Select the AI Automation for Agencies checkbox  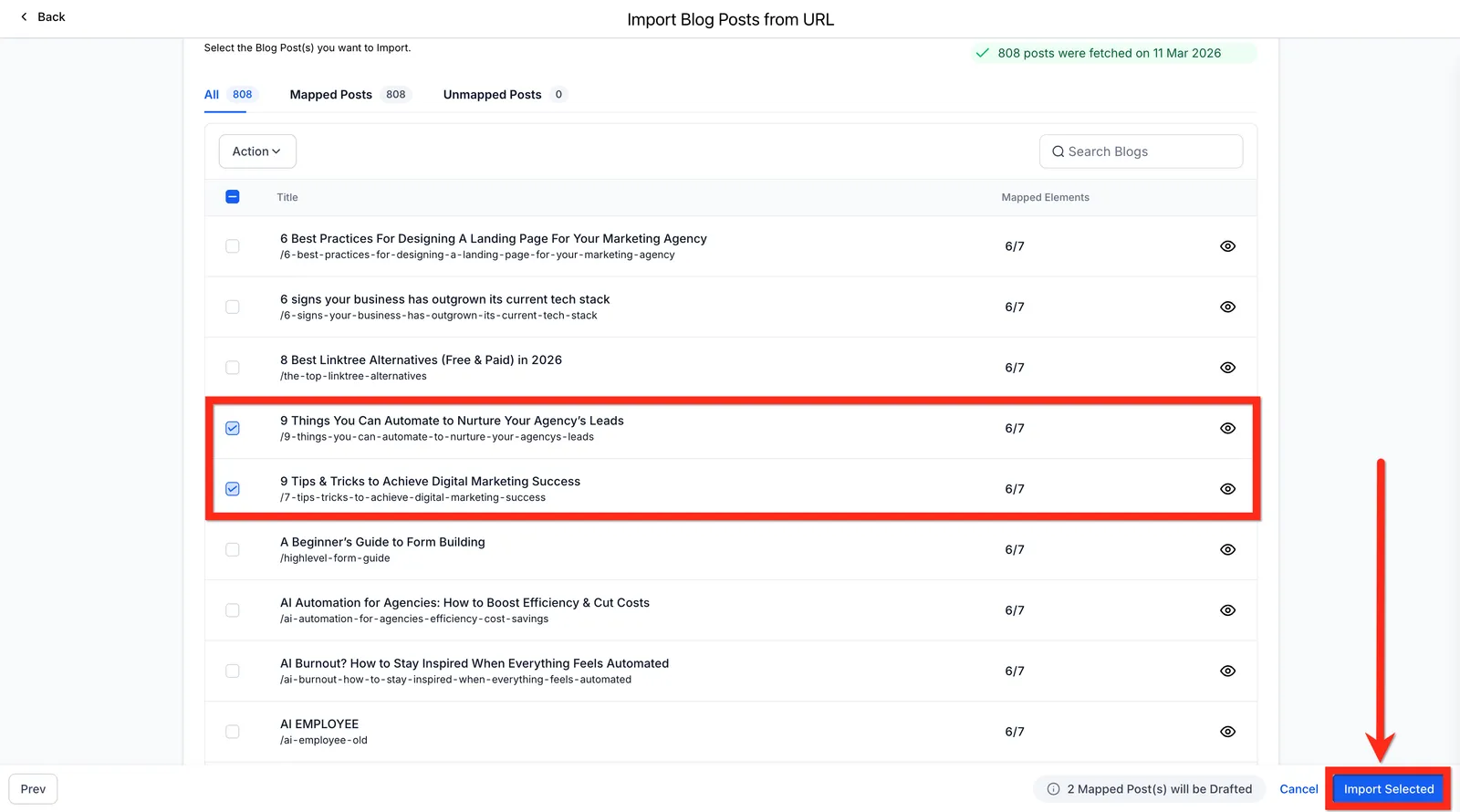[233, 610]
